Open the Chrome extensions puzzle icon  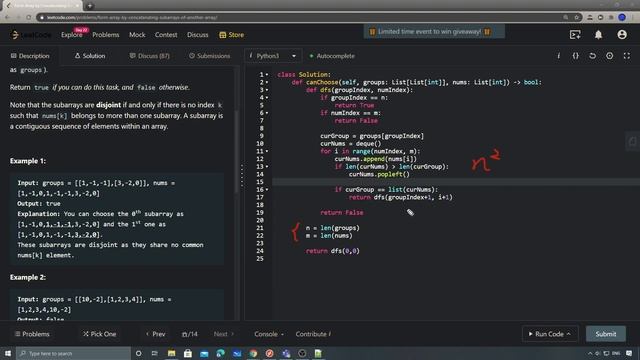611,18
